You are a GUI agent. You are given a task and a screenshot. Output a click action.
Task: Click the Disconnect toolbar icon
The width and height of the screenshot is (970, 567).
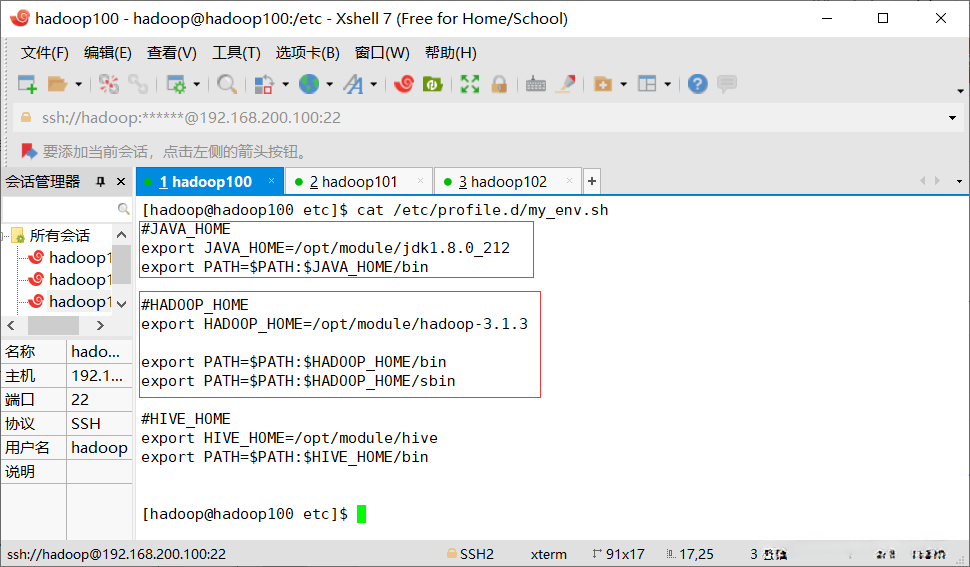coord(109,84)
